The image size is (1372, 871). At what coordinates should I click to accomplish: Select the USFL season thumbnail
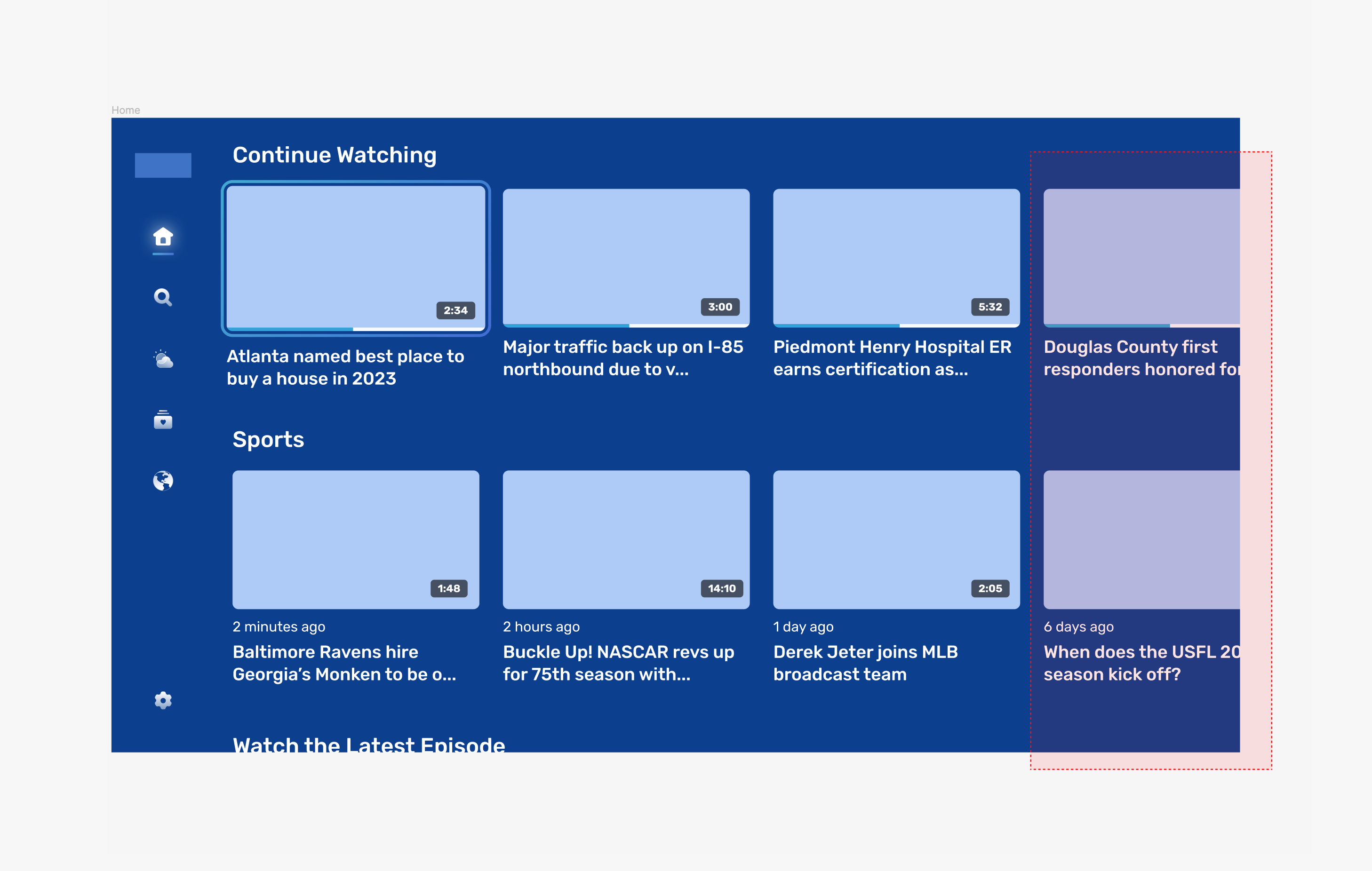pos(1141,539)
